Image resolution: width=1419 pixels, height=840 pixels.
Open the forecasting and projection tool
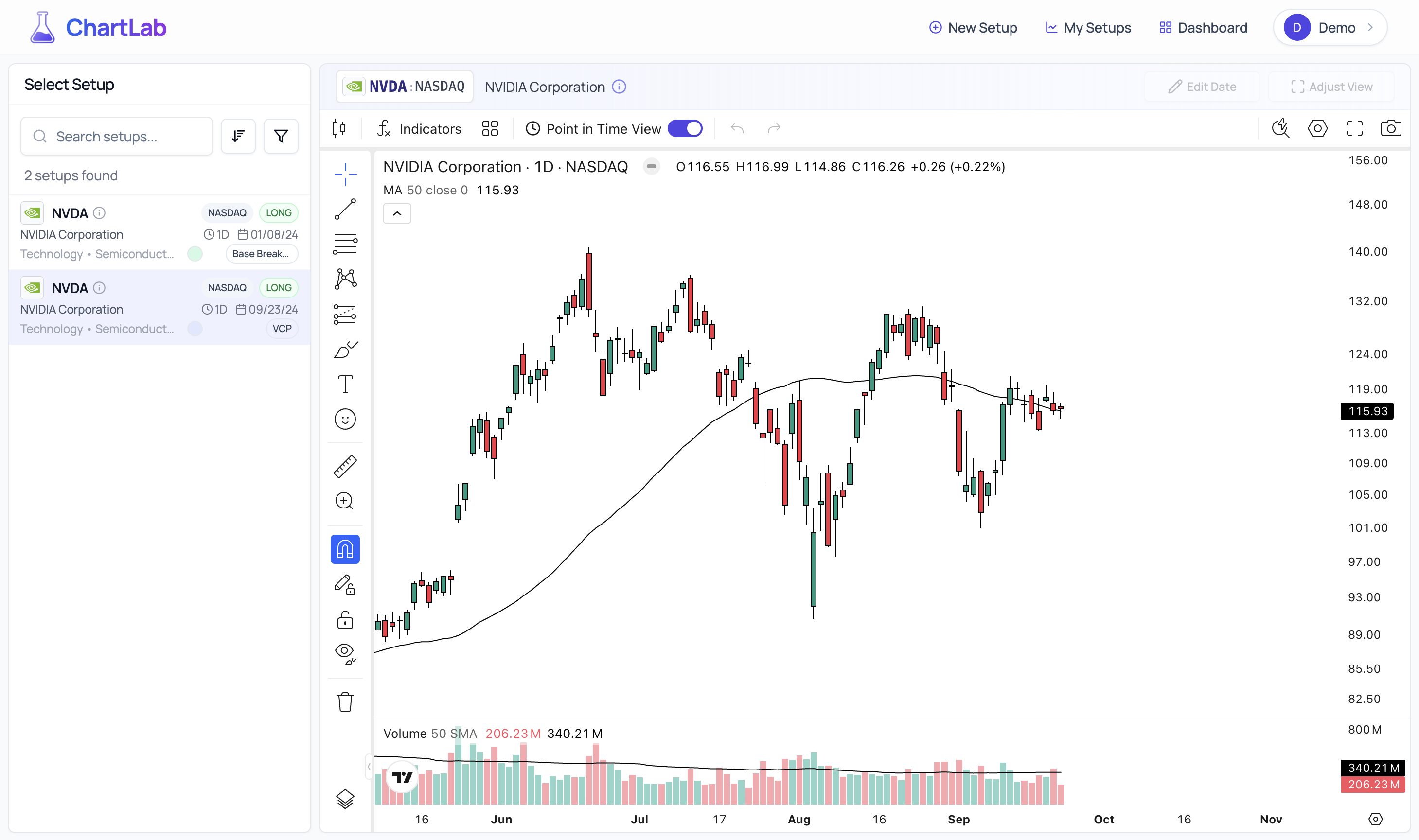pyautogui.click(x=345, y=314)
